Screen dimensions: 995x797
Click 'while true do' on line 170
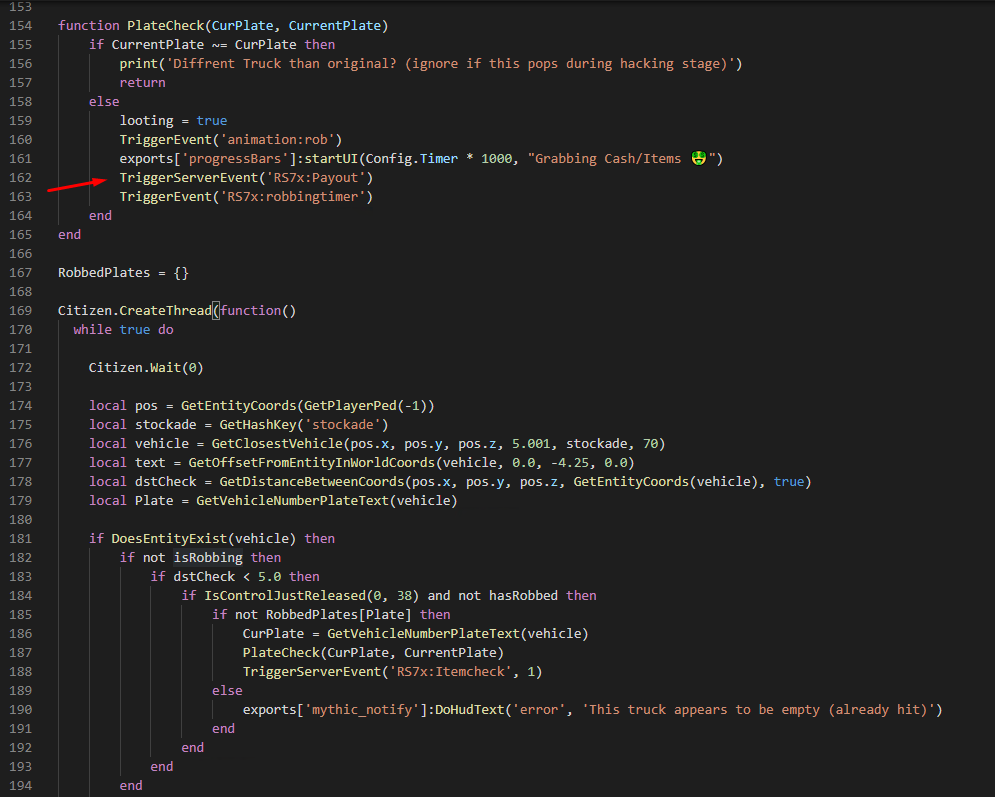(x=123, y=329)
